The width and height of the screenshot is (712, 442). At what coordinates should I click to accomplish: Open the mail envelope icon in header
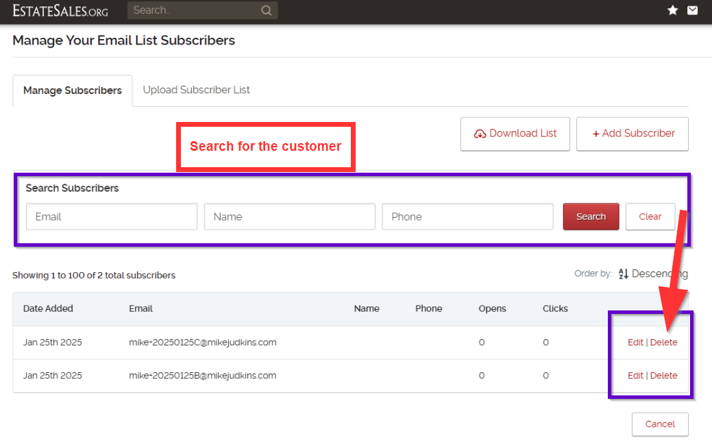pos(692,10)
